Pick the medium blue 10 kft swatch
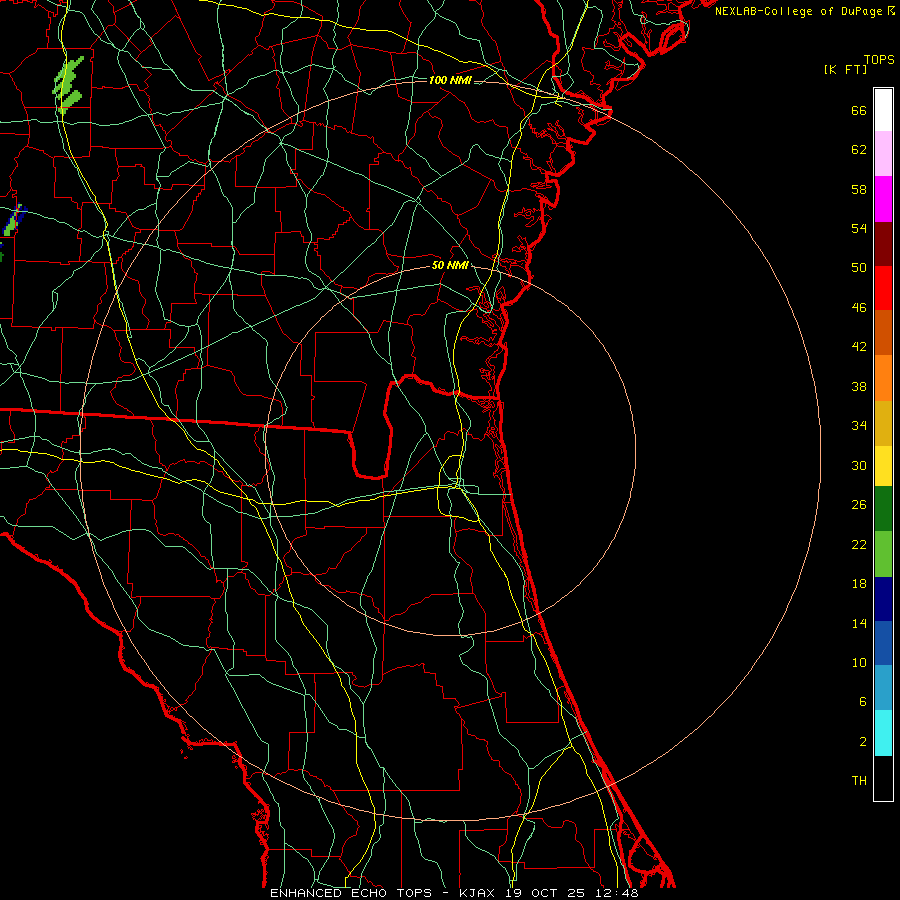 [x=883, y=643]
